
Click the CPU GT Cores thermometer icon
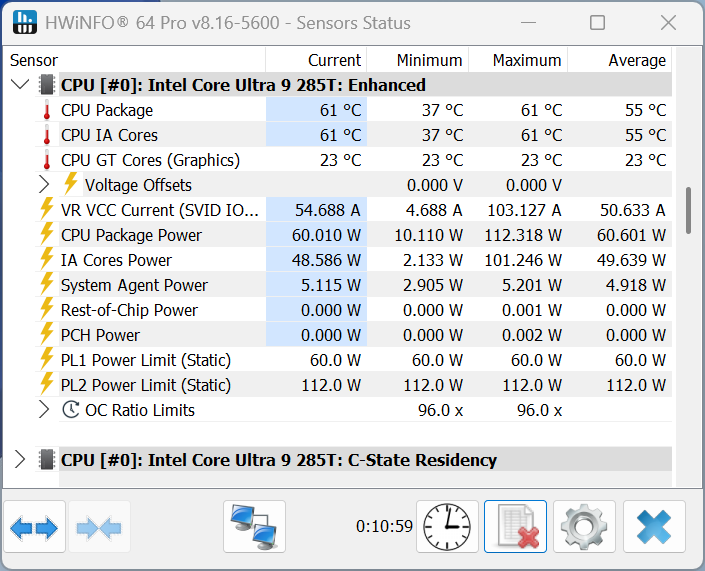click(47, 161)
